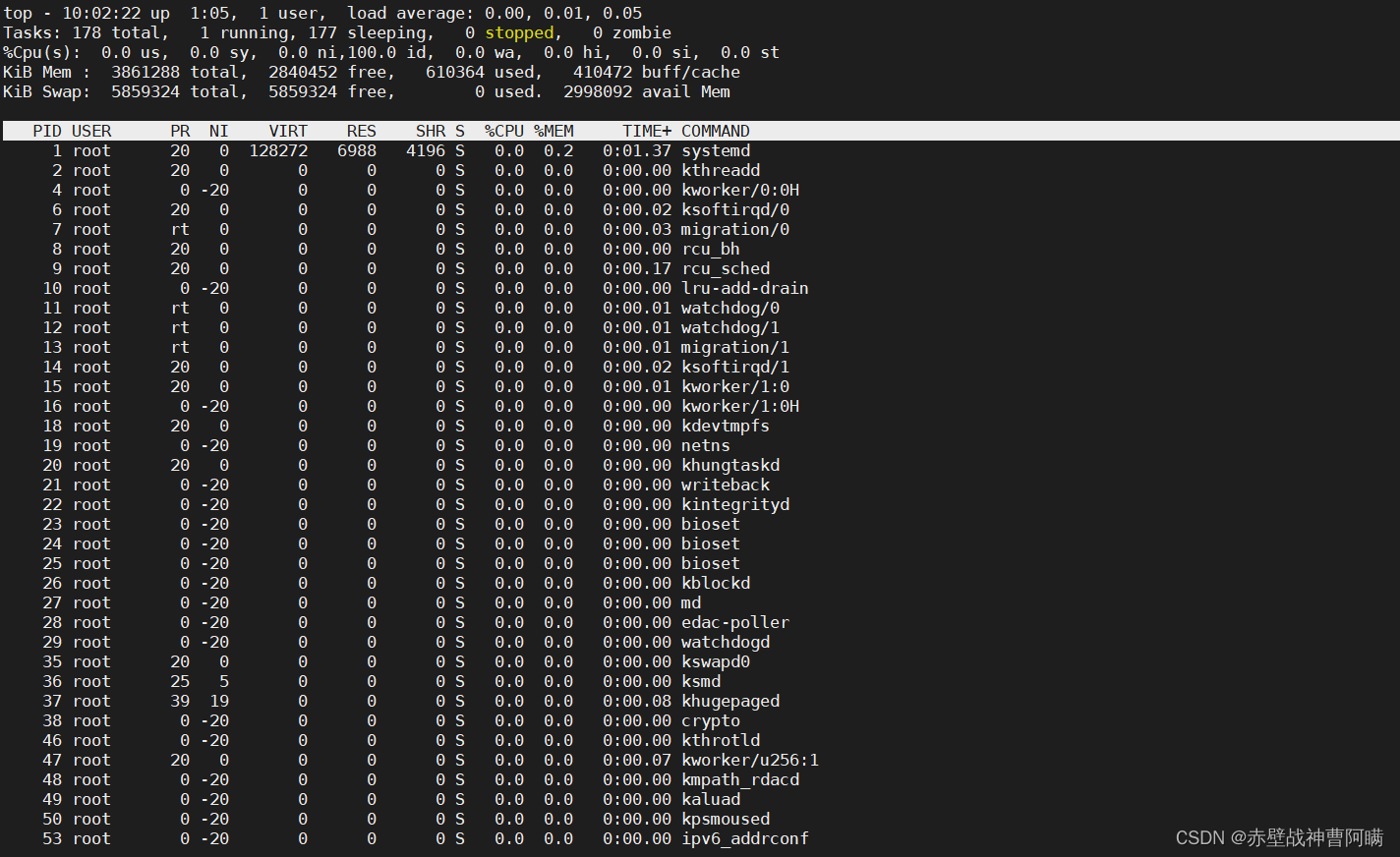The width and height of the screenshot is (1400, 857).
Task: Click the %MEM column header
Action: (554, 131)
